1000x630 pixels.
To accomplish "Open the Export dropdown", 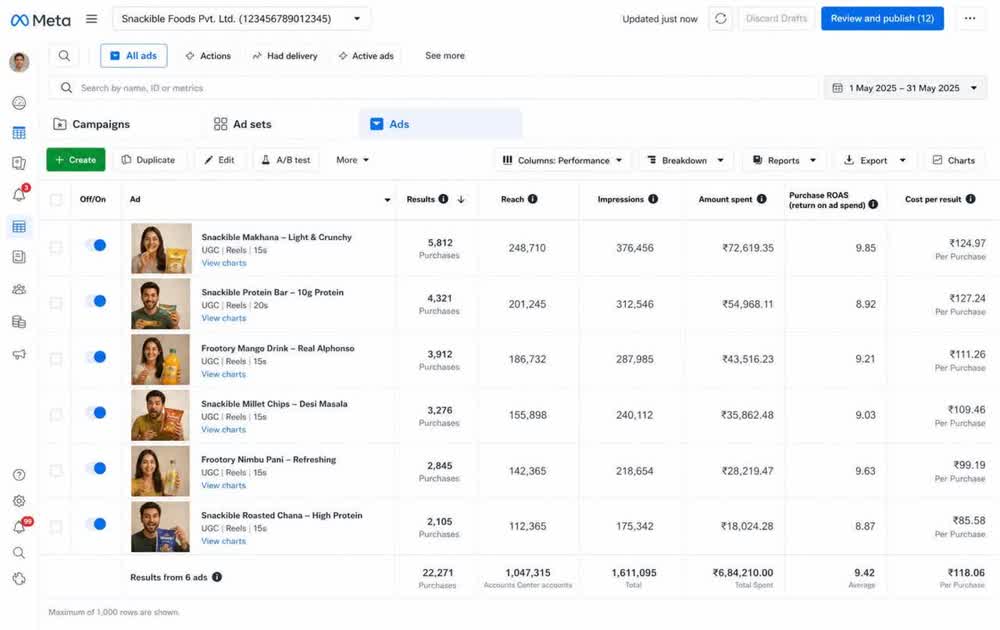I will 874,160.
